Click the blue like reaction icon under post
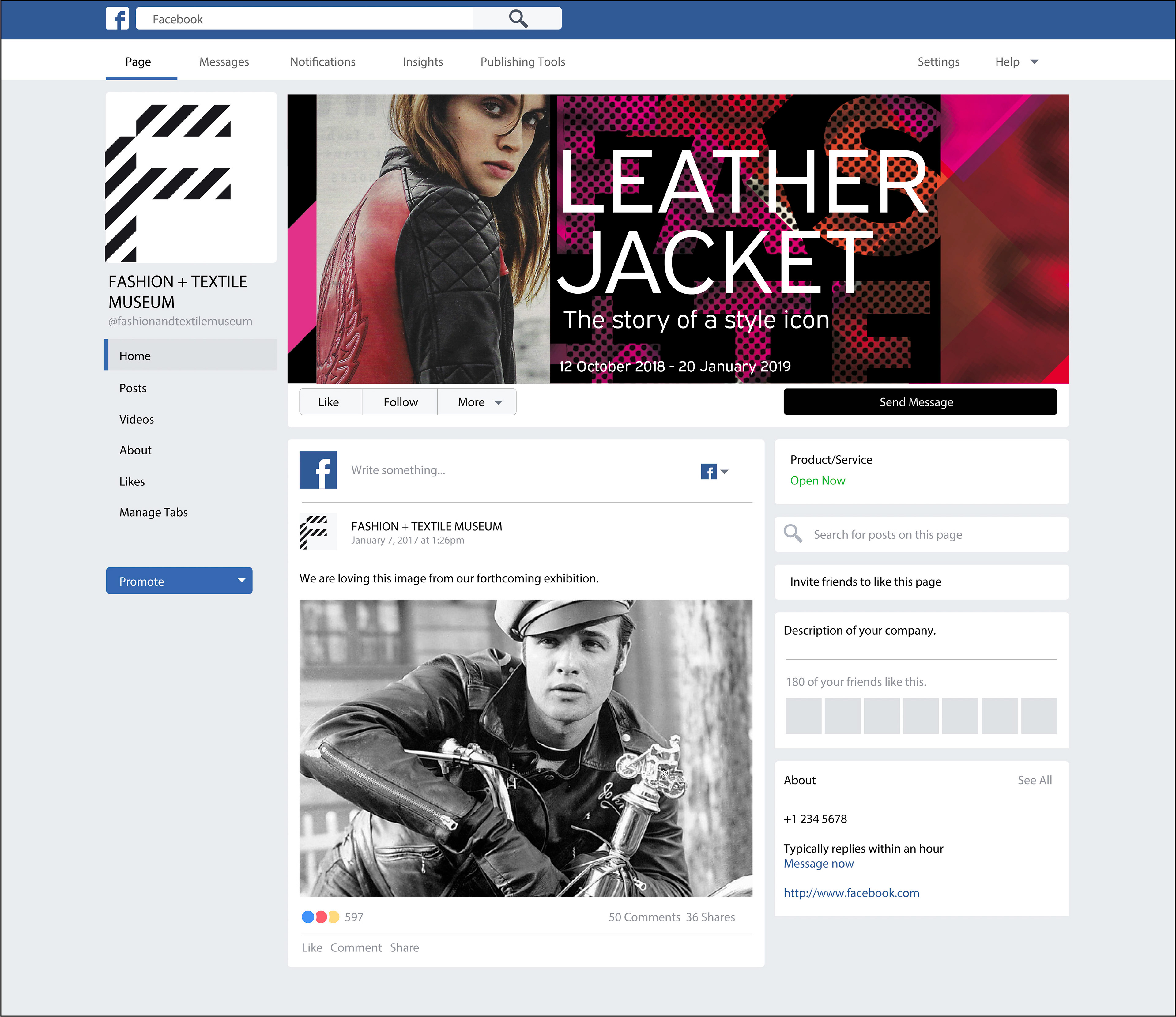Viewport: 1176px width, 1017px height. 307,917
